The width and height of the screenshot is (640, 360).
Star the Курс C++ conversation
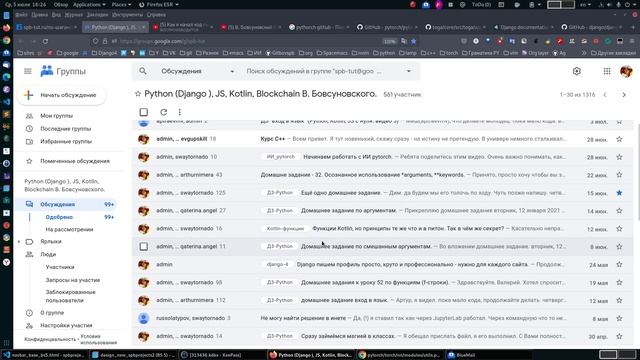click(x=619, y=139)
